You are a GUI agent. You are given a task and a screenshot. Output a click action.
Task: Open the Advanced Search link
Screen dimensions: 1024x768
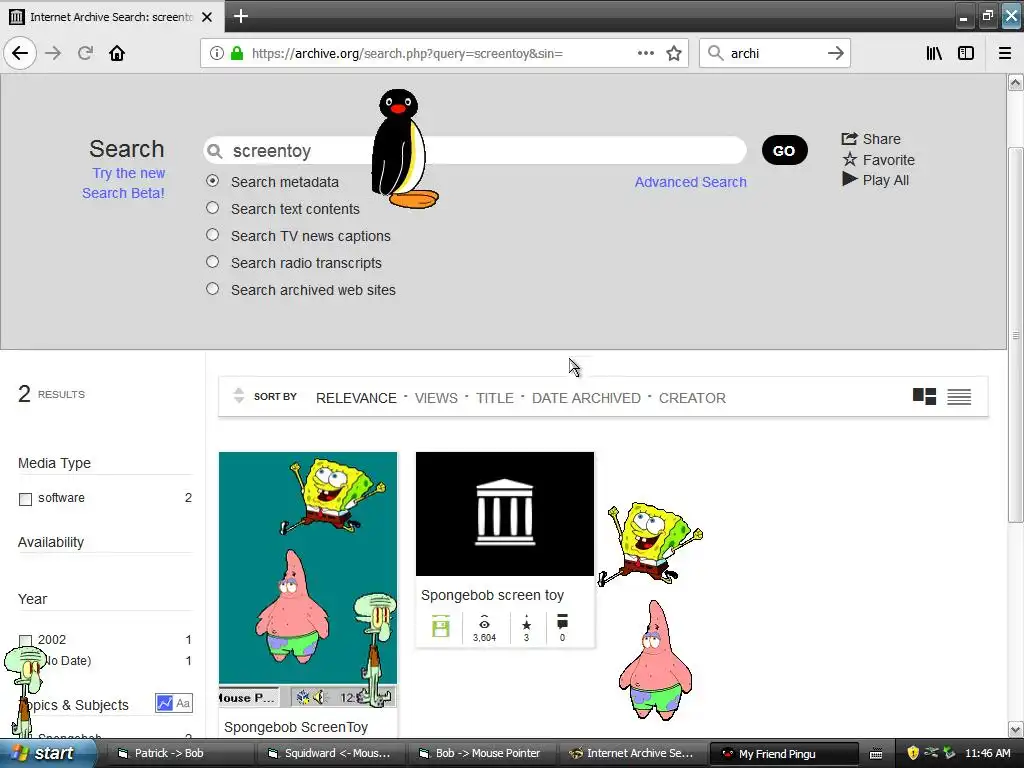(690, 182)
